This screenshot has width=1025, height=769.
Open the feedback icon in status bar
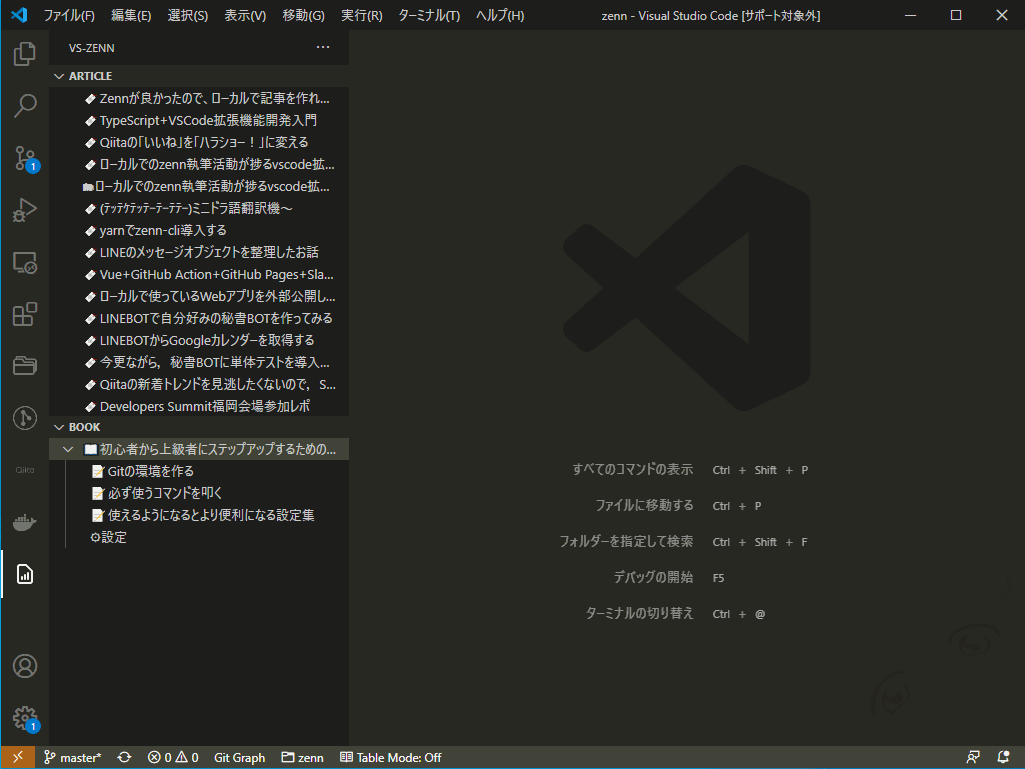click(973, 757)
